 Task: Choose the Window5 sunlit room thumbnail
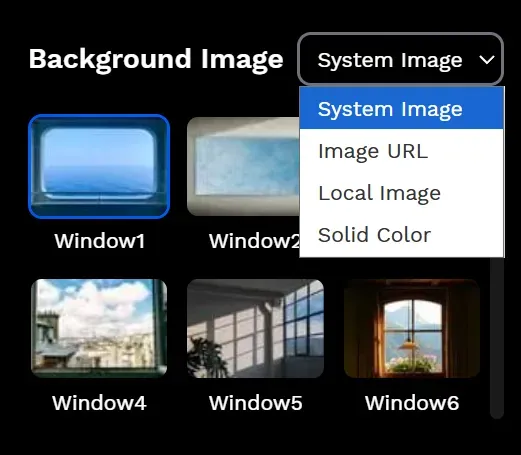(x=255, y=328)
